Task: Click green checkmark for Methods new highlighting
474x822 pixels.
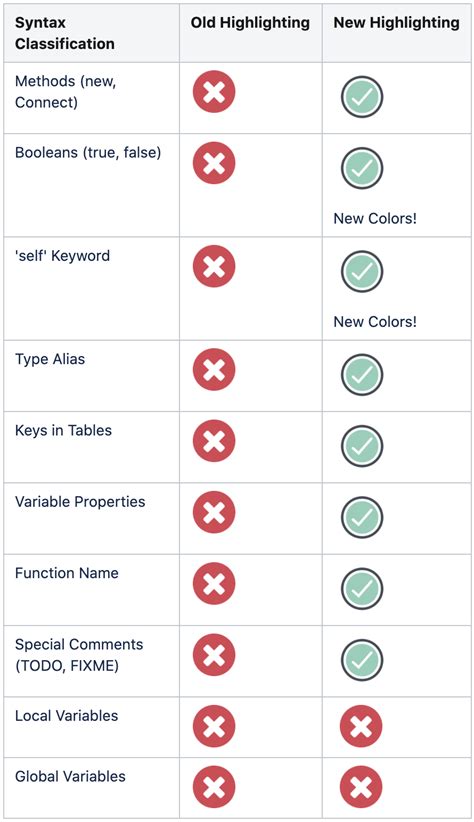Action: (362, 97)
